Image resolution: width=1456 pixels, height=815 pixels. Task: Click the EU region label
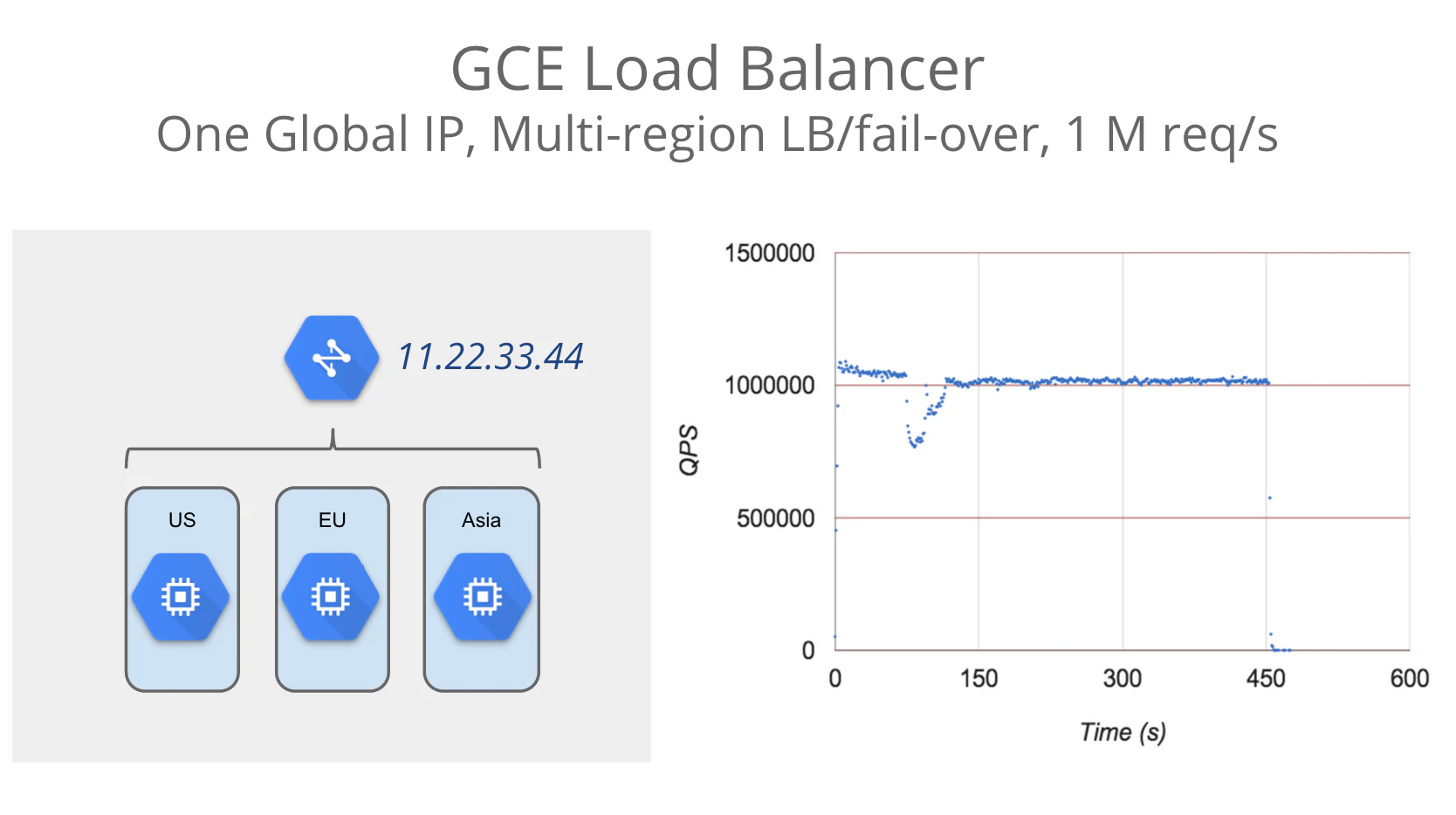332,520
